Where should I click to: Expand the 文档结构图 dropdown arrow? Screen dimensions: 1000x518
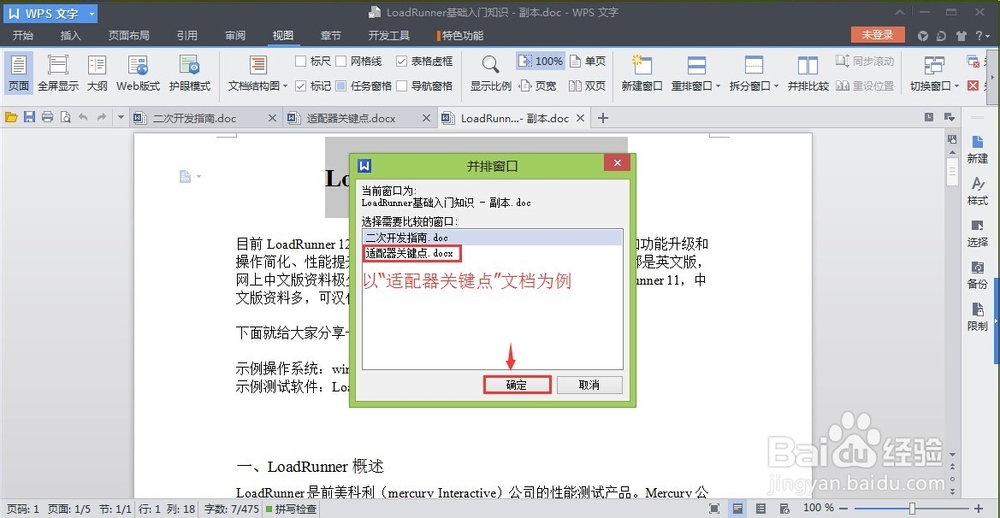click(x=285, y=86)
